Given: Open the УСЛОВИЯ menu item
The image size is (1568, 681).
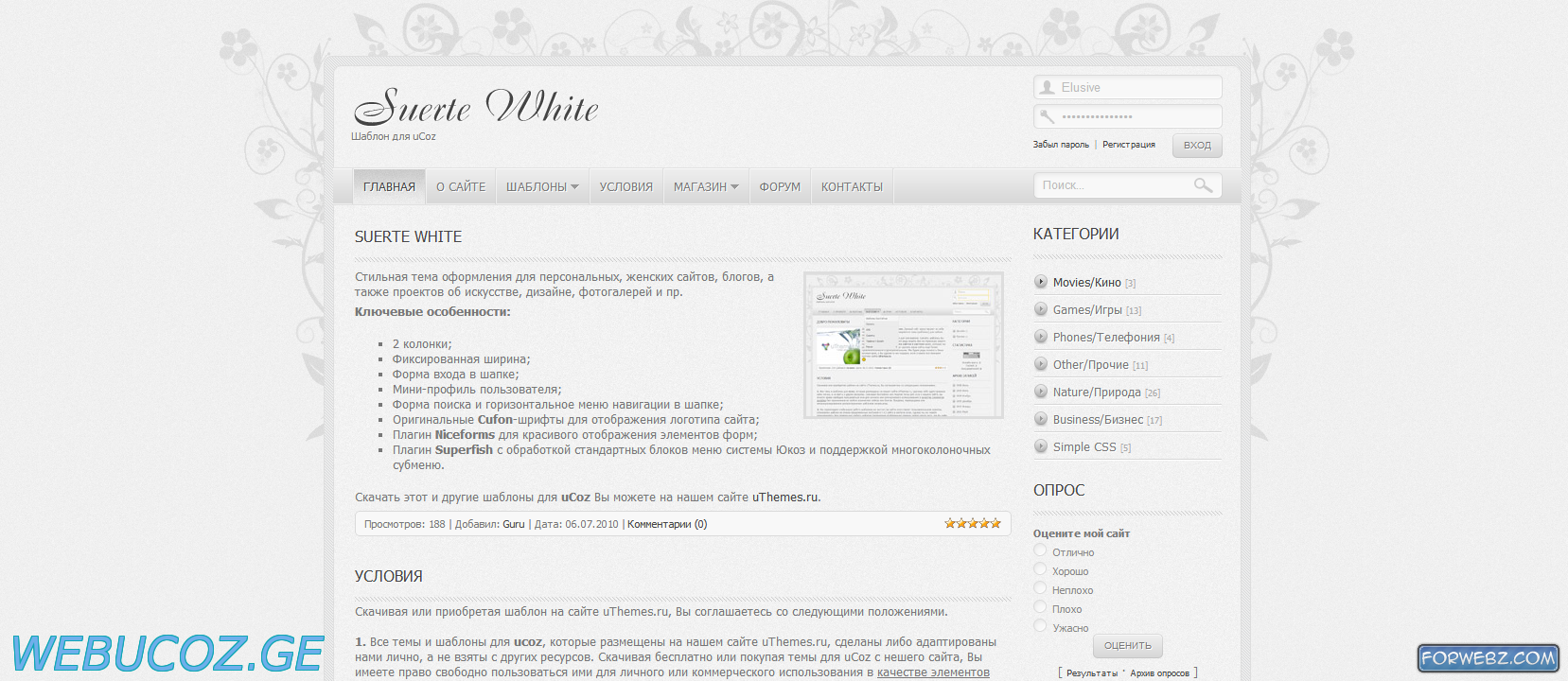Looking at the screenshot, I should (626, 186).
